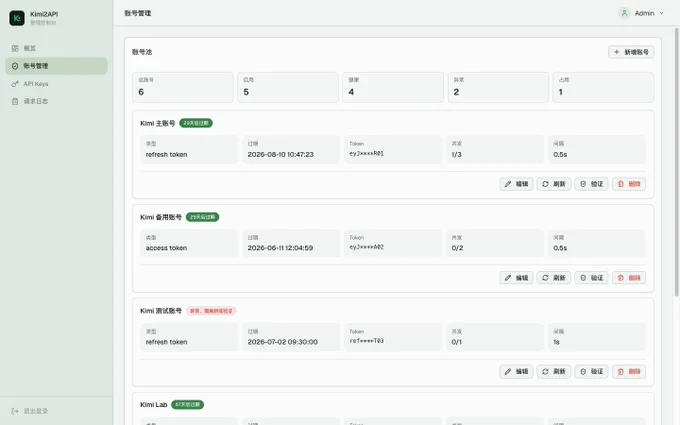Open 请求日志 request logs in sidebar
The image size is (680, 425).
pos(56,101)
